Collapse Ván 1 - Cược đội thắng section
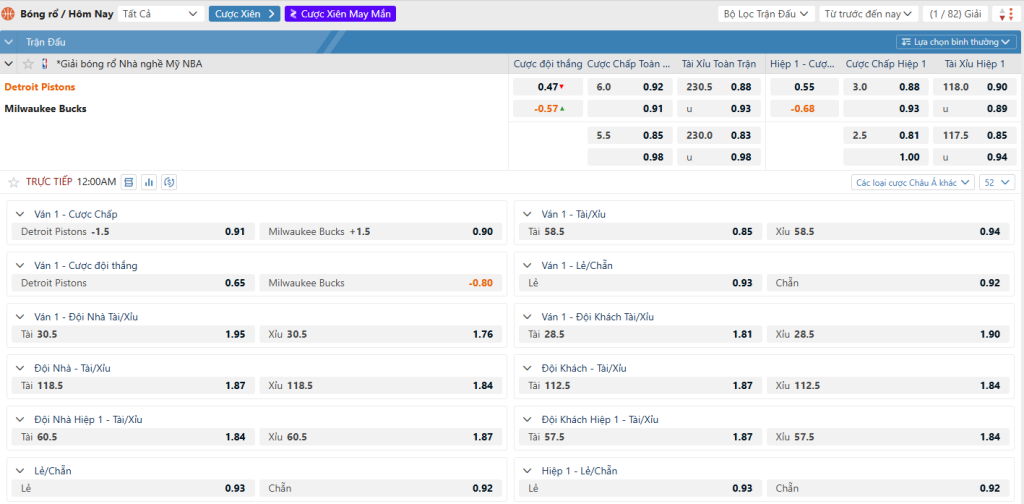Image resolution: width=1024 pixels, height=504 pixels. tap(22, 266)
